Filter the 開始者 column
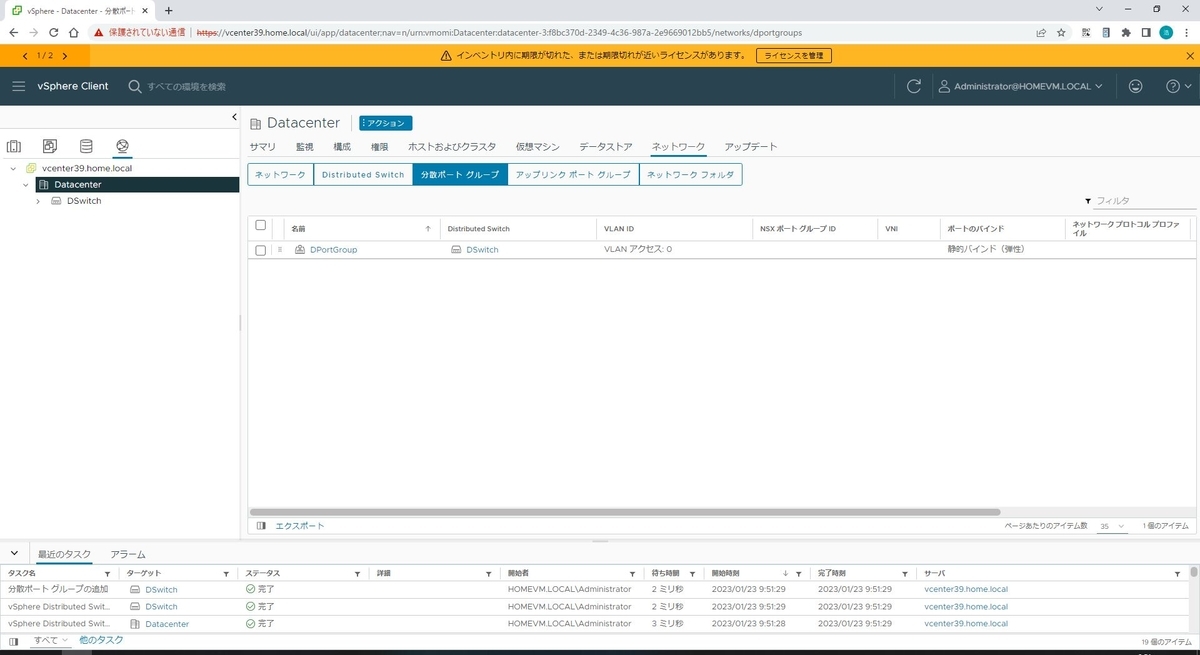Viewport: 1200px width, 655px height. pos(632,574)
